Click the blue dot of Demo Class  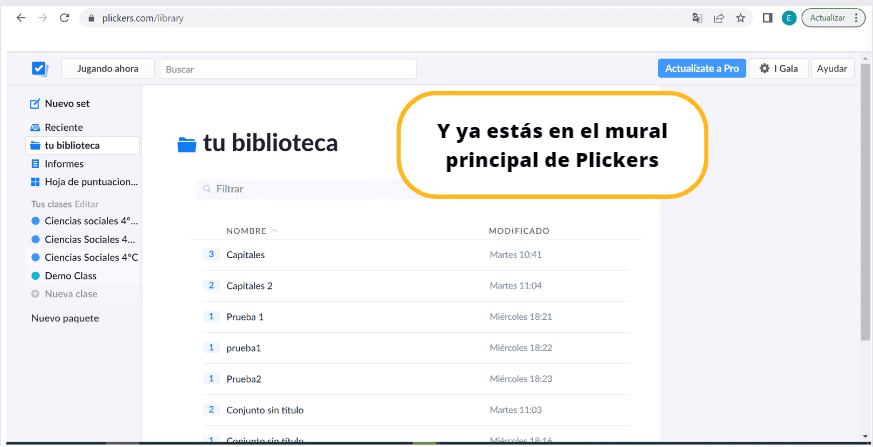click(x=36, y=276)
